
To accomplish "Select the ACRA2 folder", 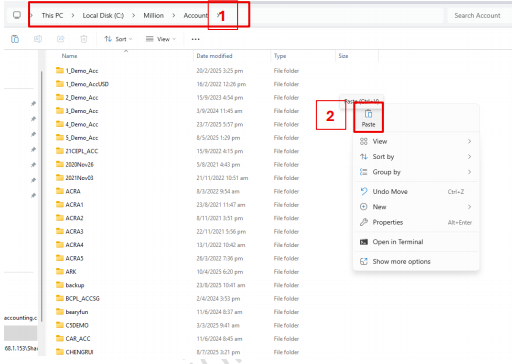I will pos(74,218).
